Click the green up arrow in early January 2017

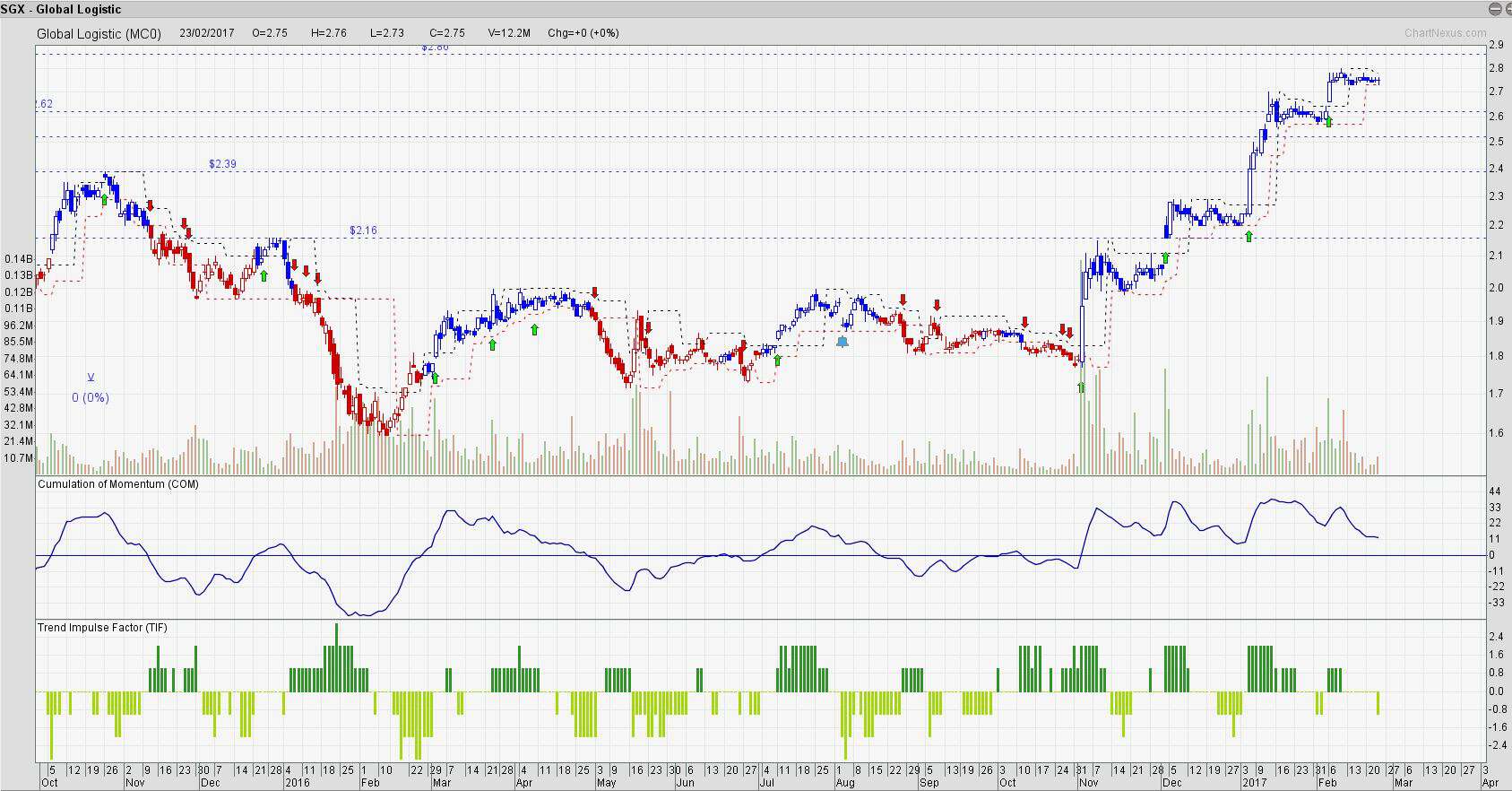click(x=1248, y=236)
